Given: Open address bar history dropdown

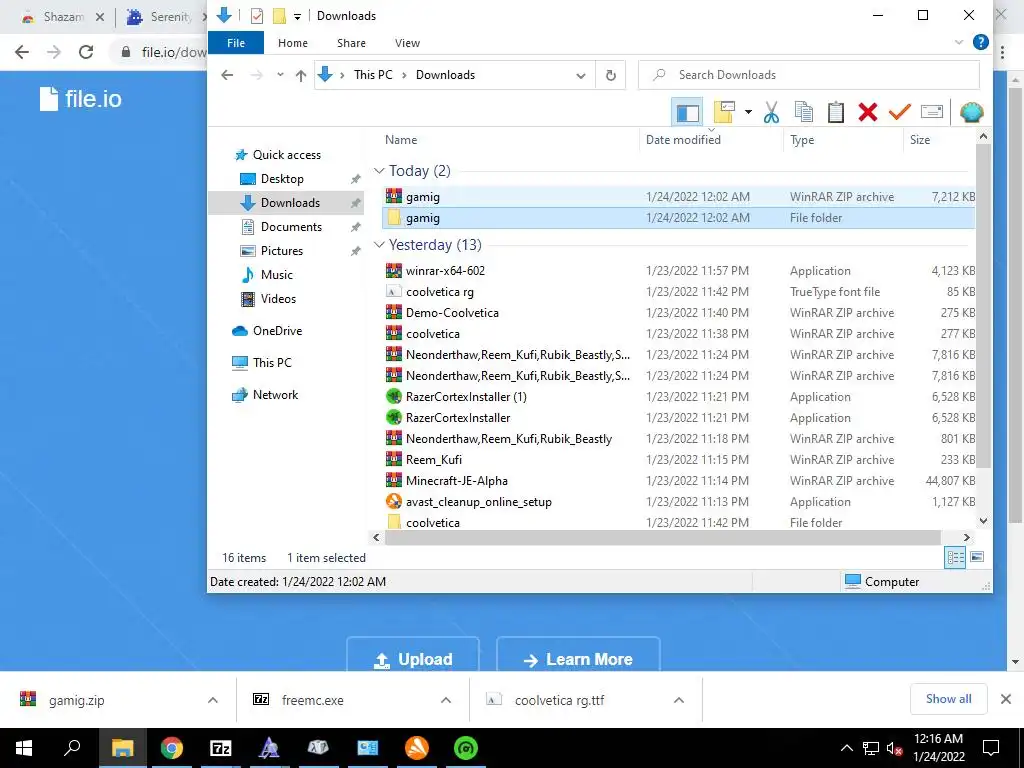Looking at the screenshot, I should [x=581, y=76].
